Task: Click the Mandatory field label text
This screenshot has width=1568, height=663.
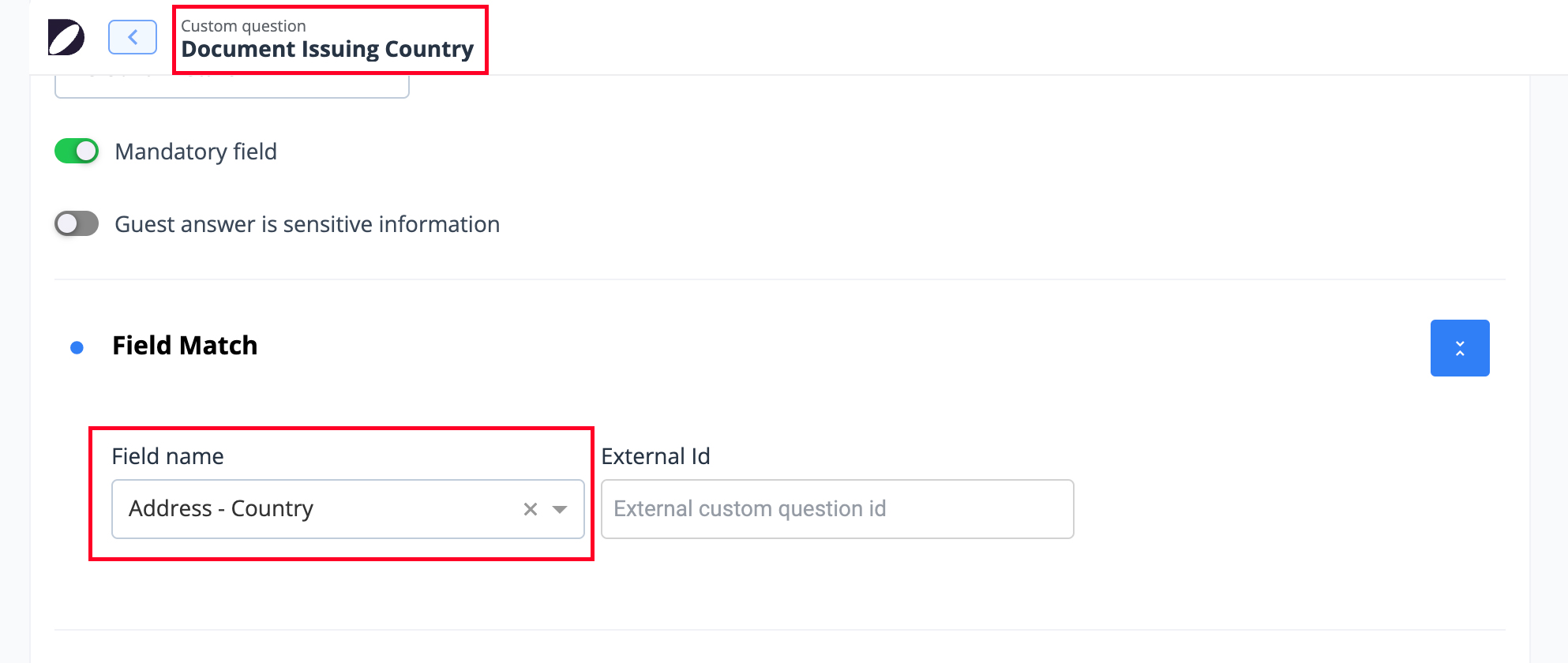Action: pos(196,152)
